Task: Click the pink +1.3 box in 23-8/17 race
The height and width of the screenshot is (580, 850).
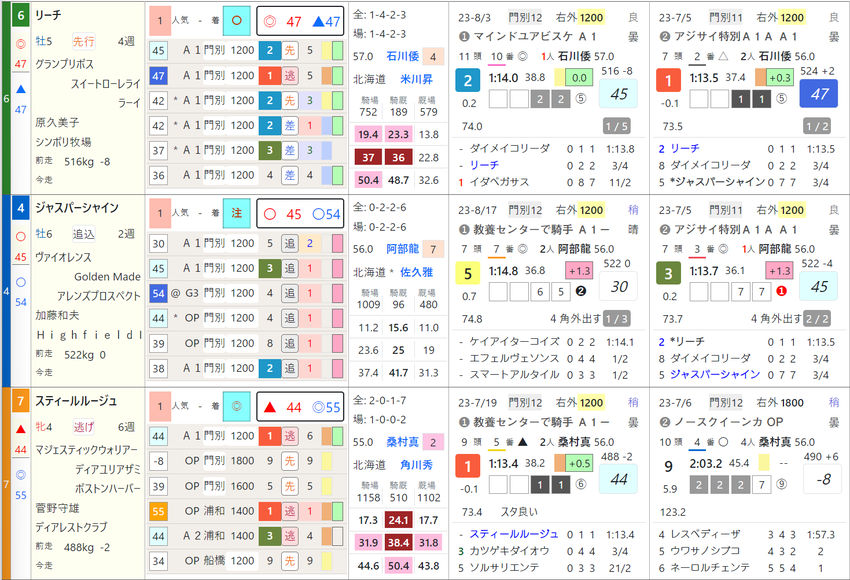Action: pyautogui.click(x=579, y=270)
